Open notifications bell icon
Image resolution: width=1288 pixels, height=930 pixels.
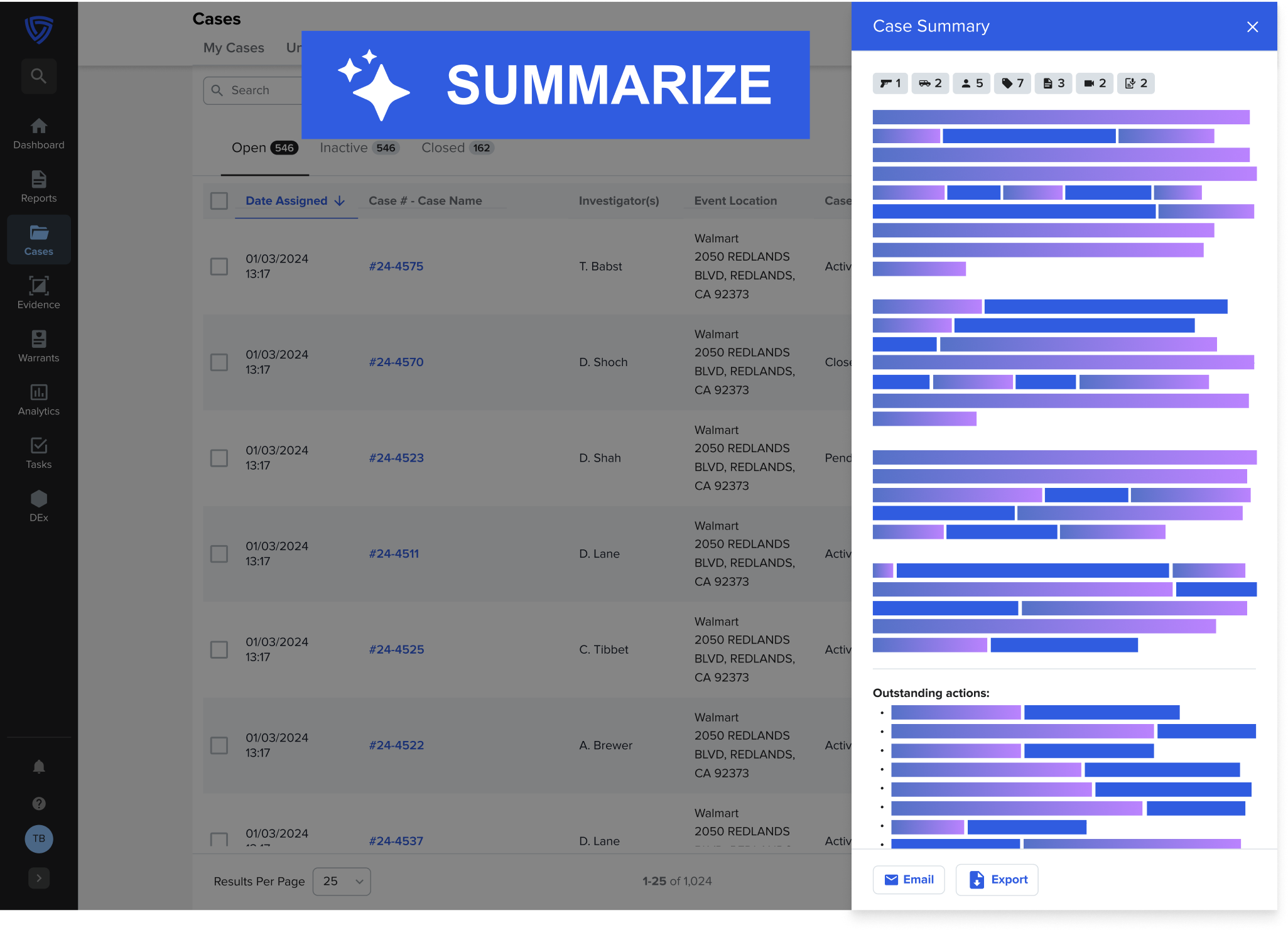tap(39, 767)
